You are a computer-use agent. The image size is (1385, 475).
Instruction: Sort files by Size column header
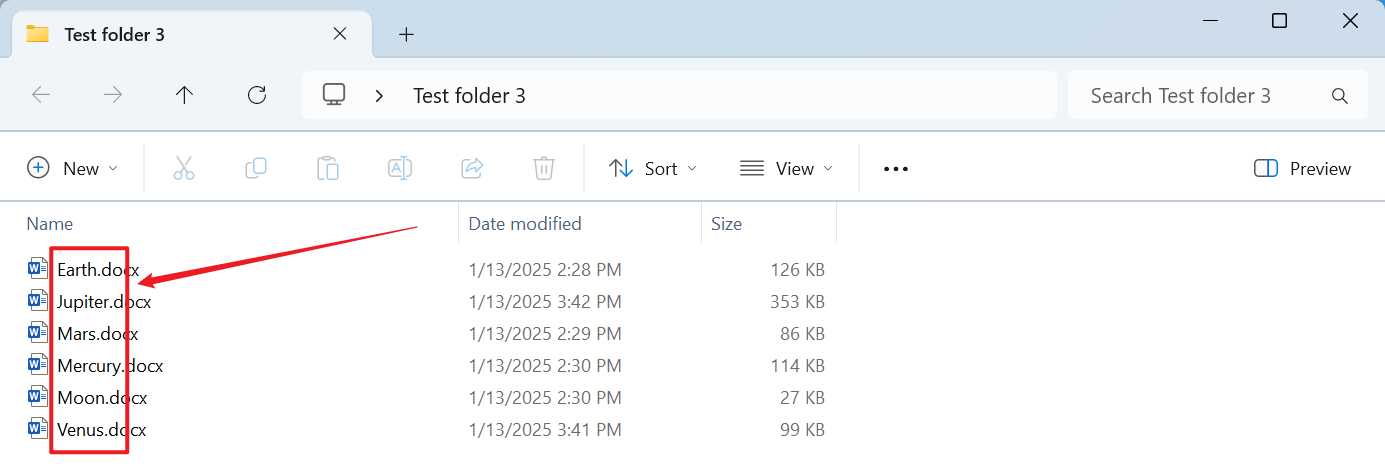click(x=727, y=224)
